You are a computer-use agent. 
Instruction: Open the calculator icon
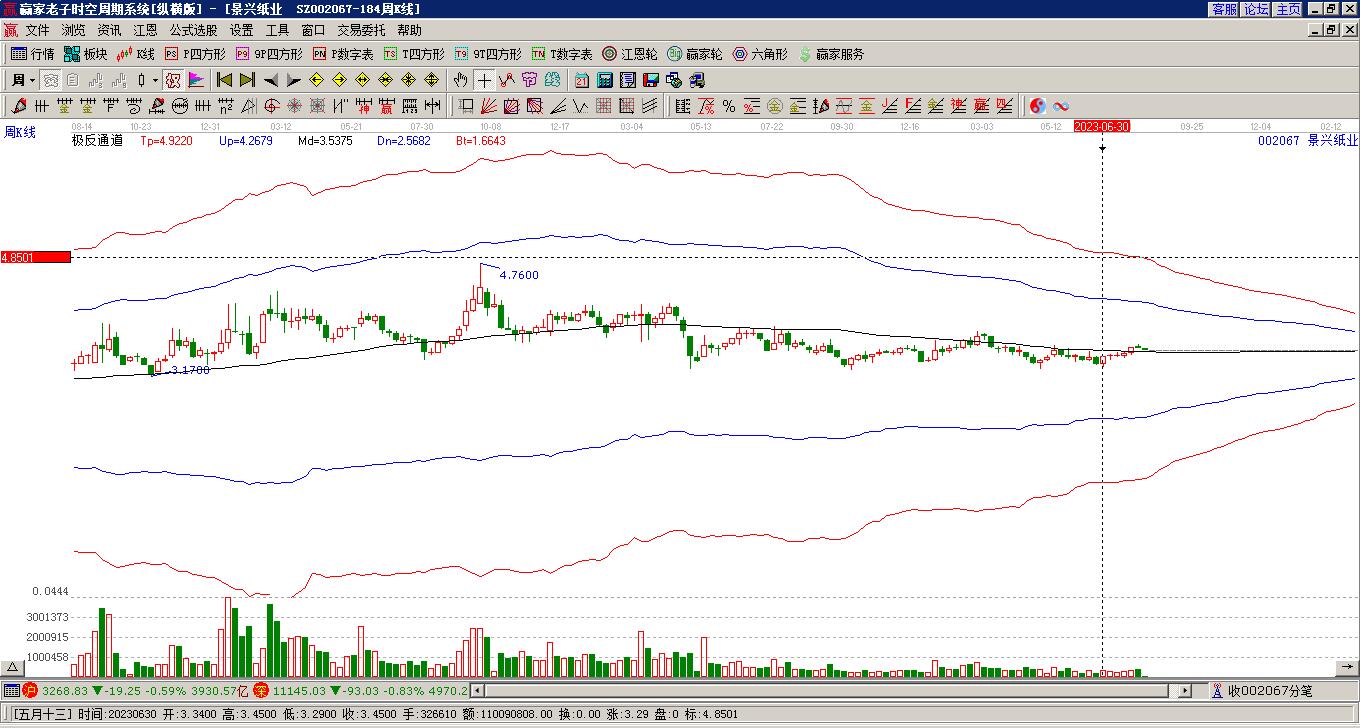pos(605,80)
